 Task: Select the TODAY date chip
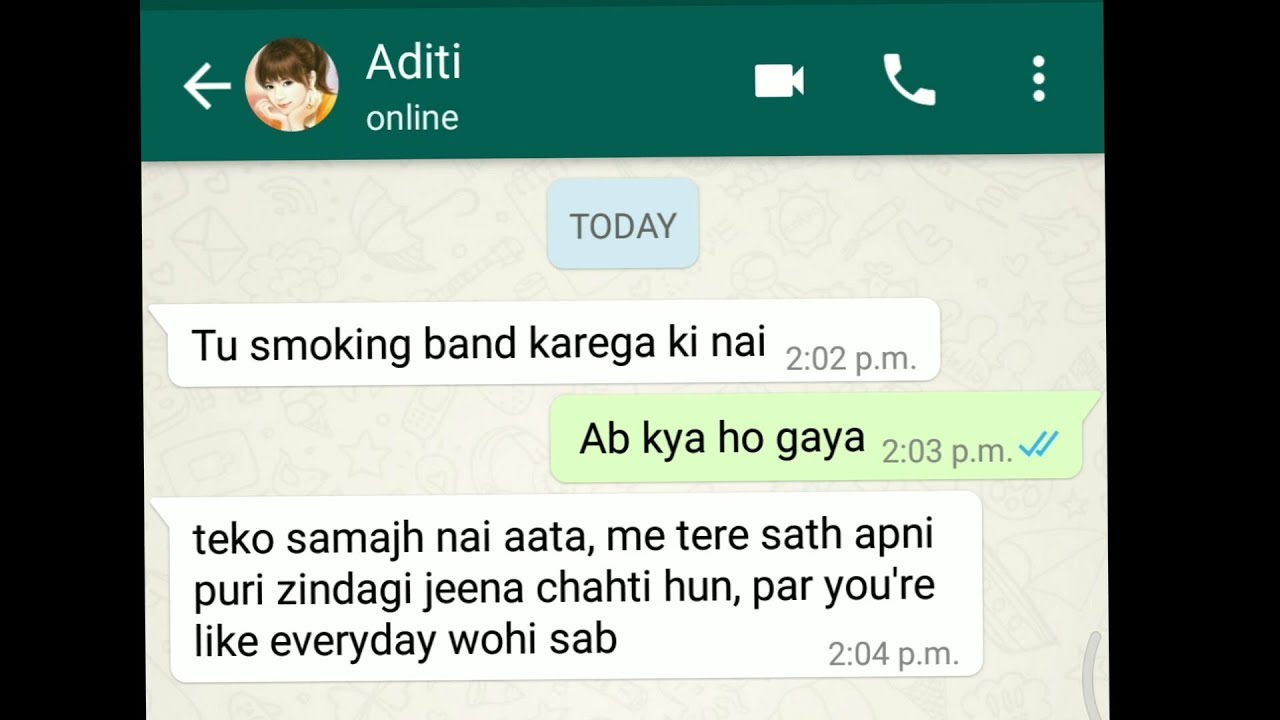tap(623, 225)
